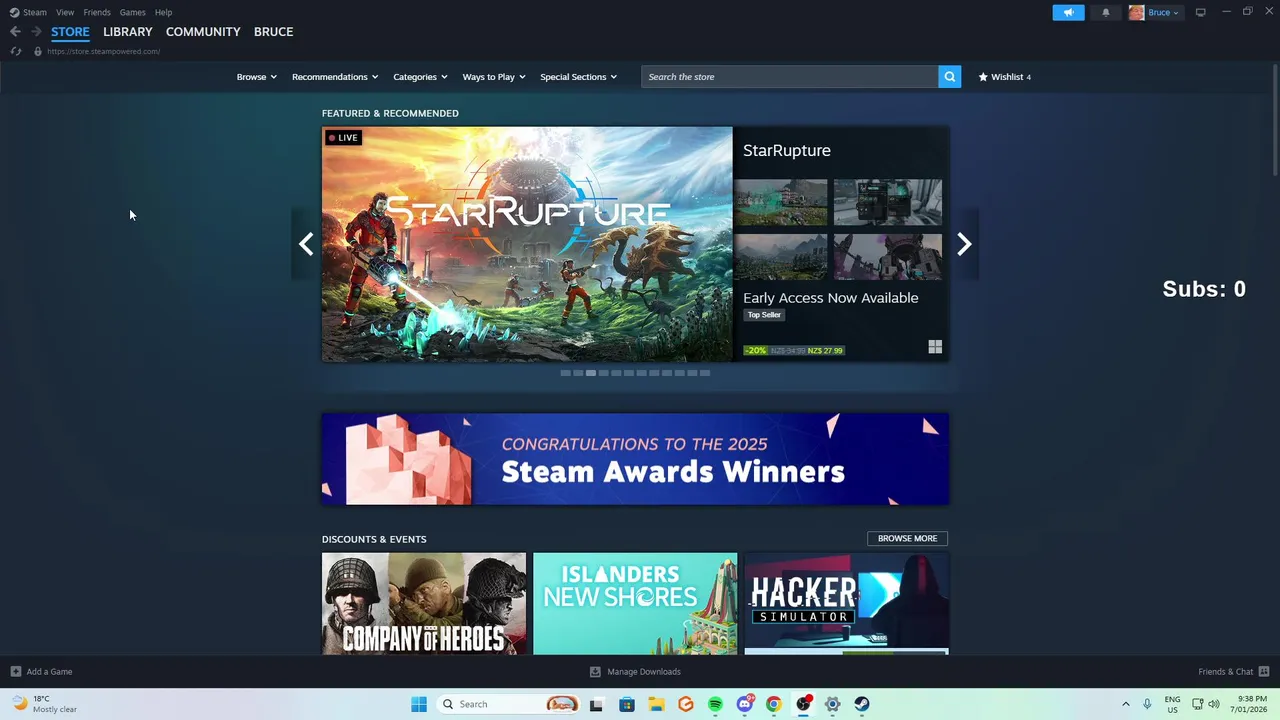Click the taskbar microphone icon
The width and height of the screenshot is (1280, 720).
[1147, 704]
